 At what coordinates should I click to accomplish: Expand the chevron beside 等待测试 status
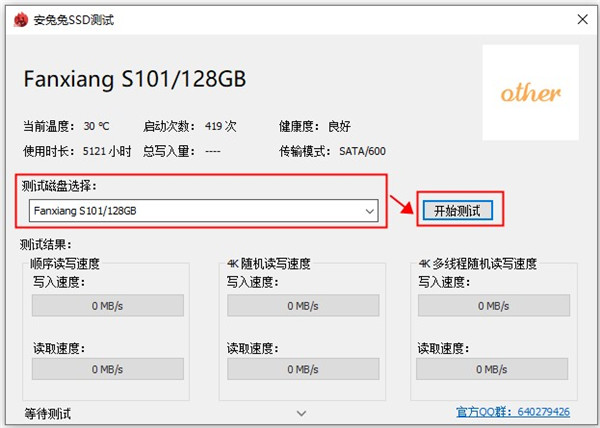pos(302,413)
